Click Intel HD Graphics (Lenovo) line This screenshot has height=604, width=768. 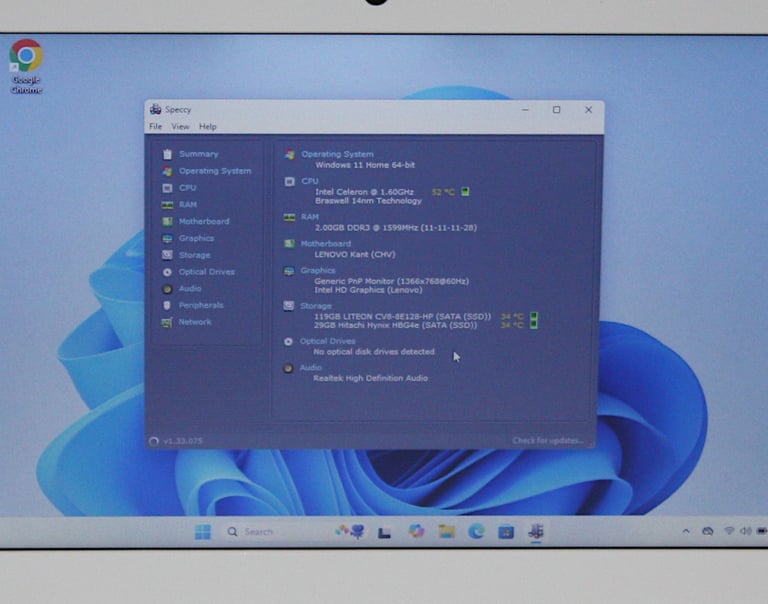tap(368, 290)
